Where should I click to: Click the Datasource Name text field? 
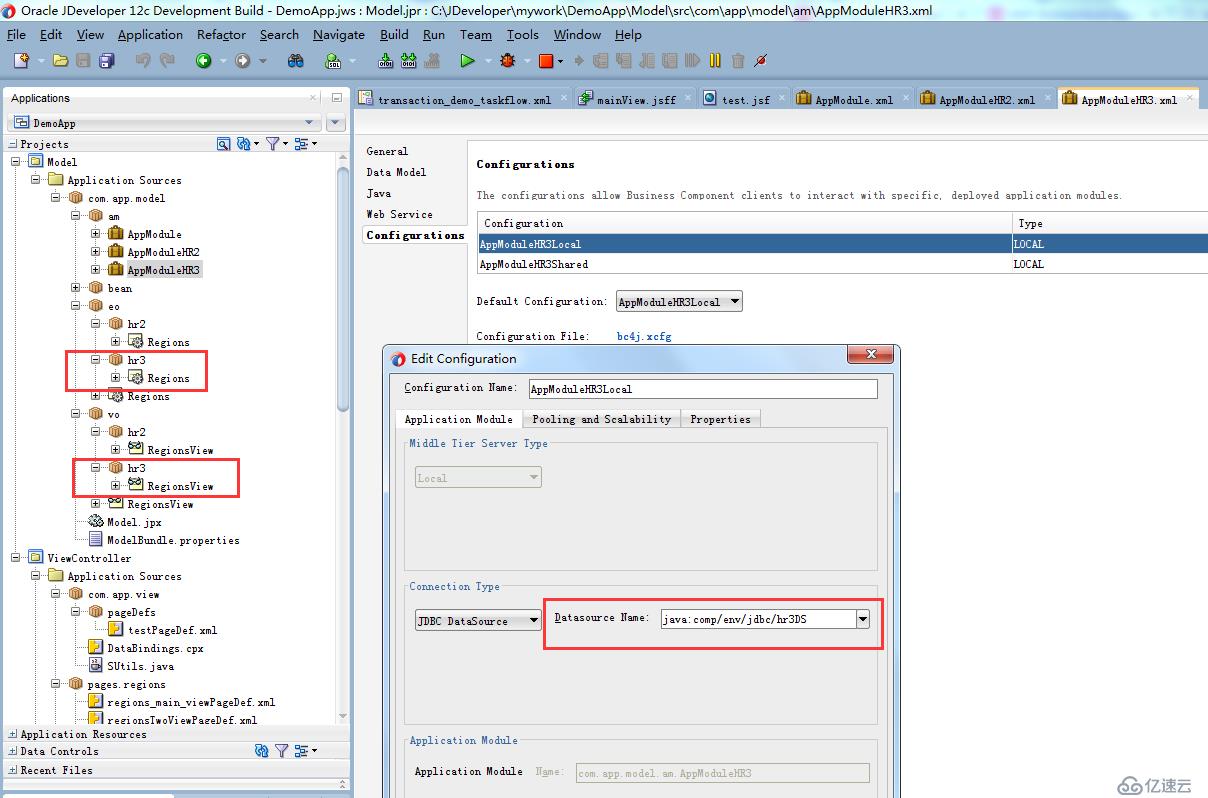758,619
